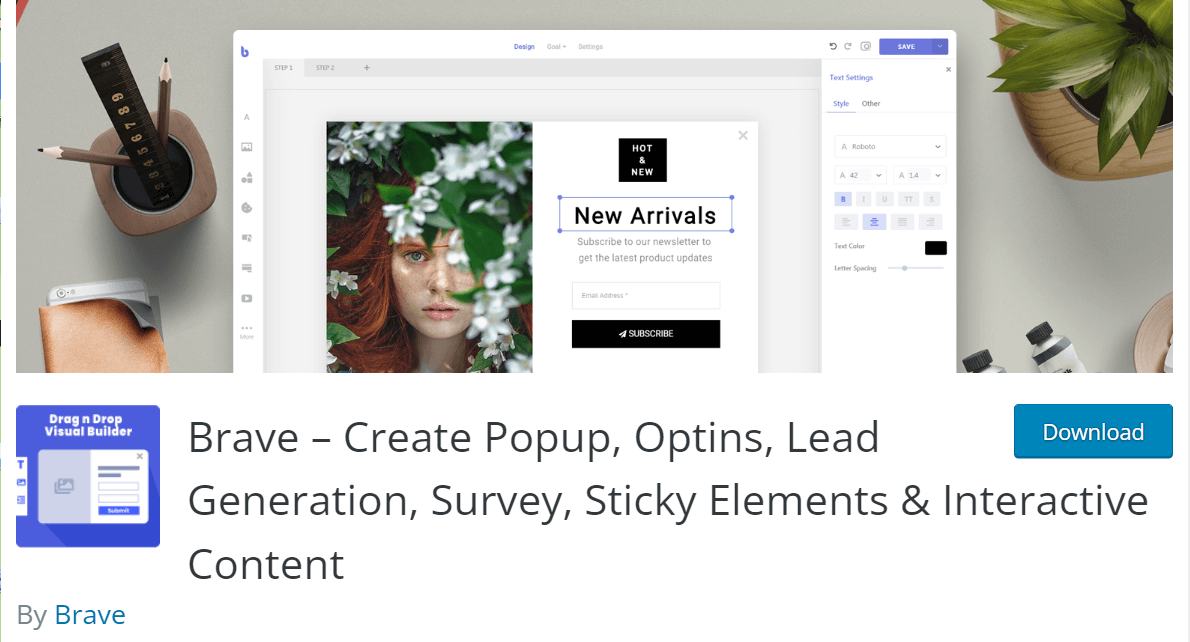
Task: Select the STEP 1 tab
Action: (284, 68)
